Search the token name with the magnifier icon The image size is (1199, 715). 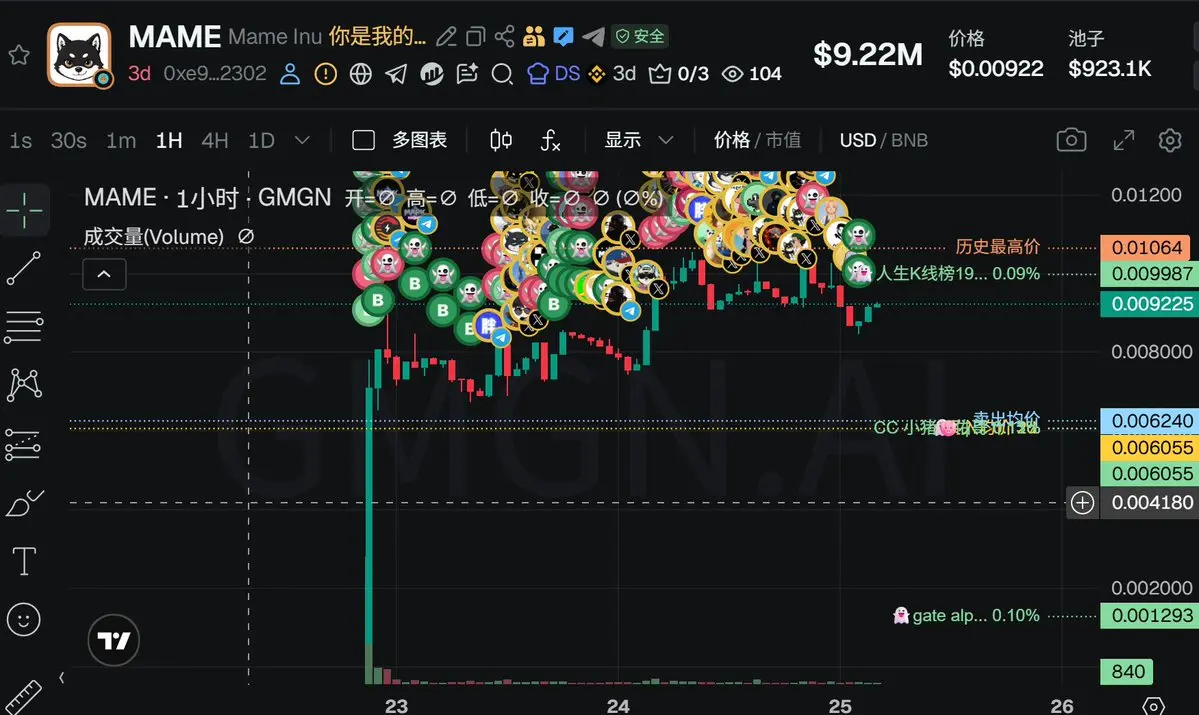click(502, 74)
